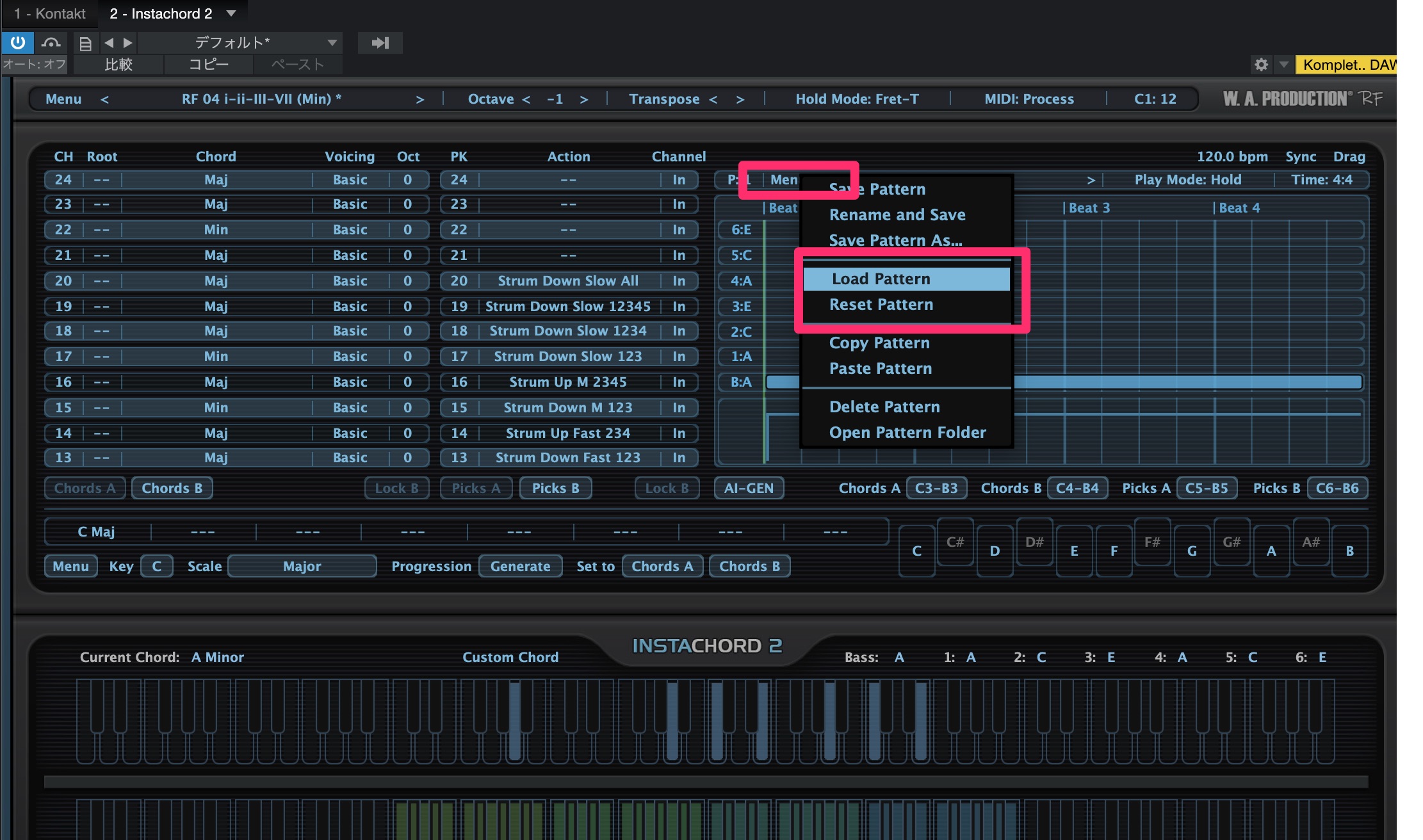Viewport: 1423px width, 840px height.
Task: Open the preset document page icon
Action: point(85,44)
